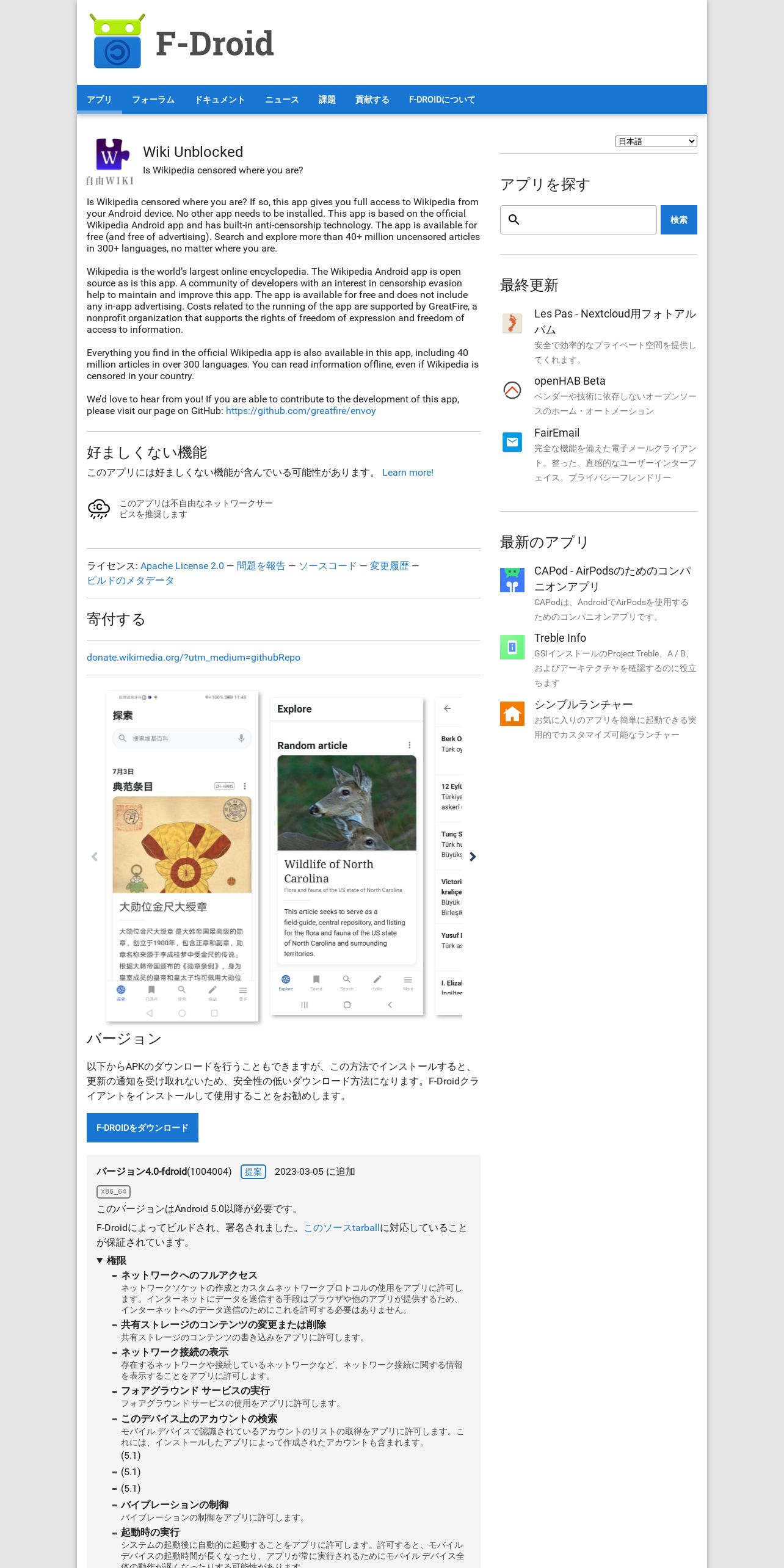Image resolution: width=784 pixels, height=1568 pixels.
Task: Click the 検索 search button
Action: point(678,220)
